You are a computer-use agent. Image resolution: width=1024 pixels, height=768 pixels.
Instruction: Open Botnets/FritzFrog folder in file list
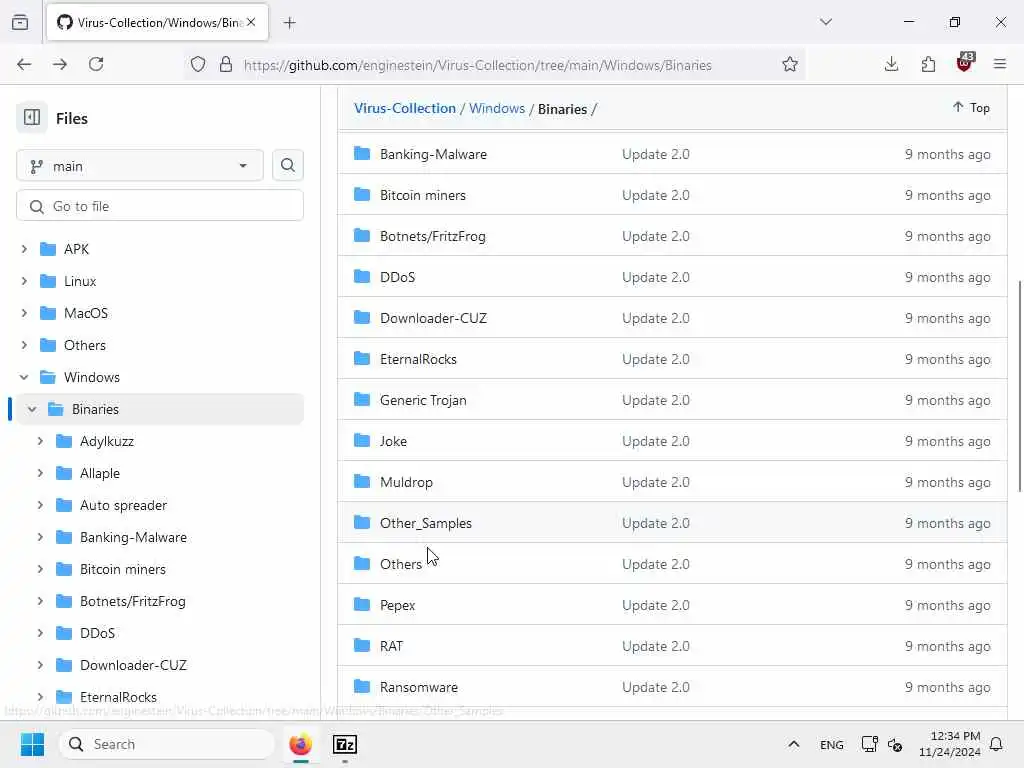click(x=432, y=236)
